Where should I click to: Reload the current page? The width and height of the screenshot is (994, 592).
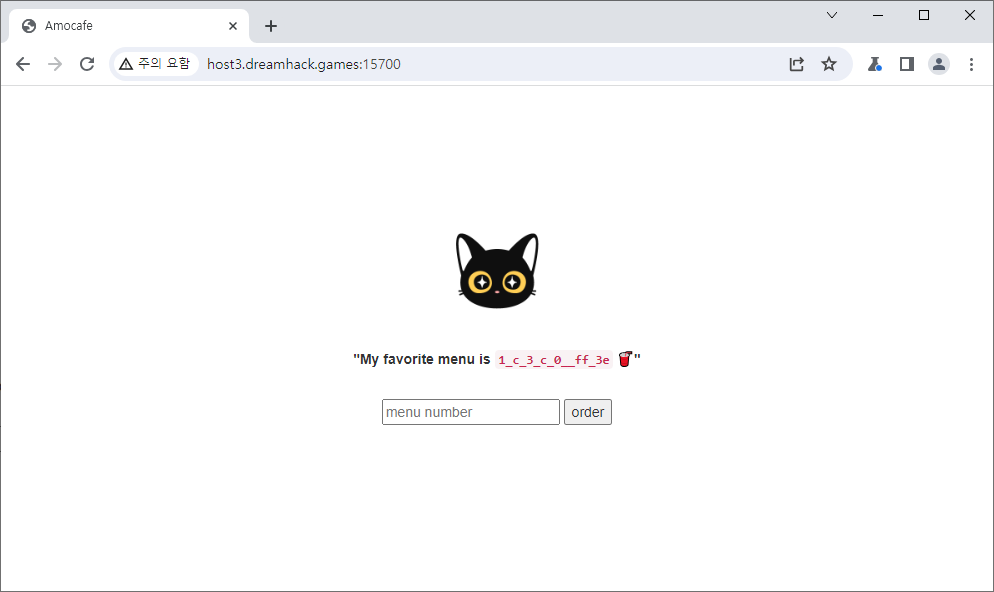click(x=87, y=64)
